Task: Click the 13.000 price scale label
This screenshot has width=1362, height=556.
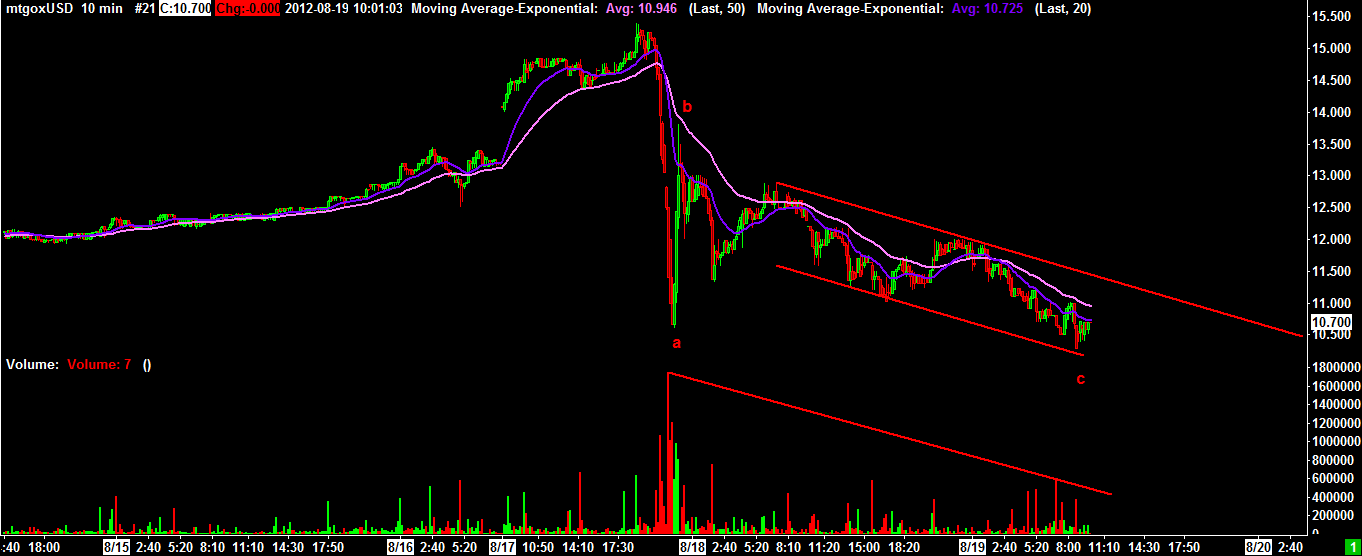Action: [x=1333, y=176]
